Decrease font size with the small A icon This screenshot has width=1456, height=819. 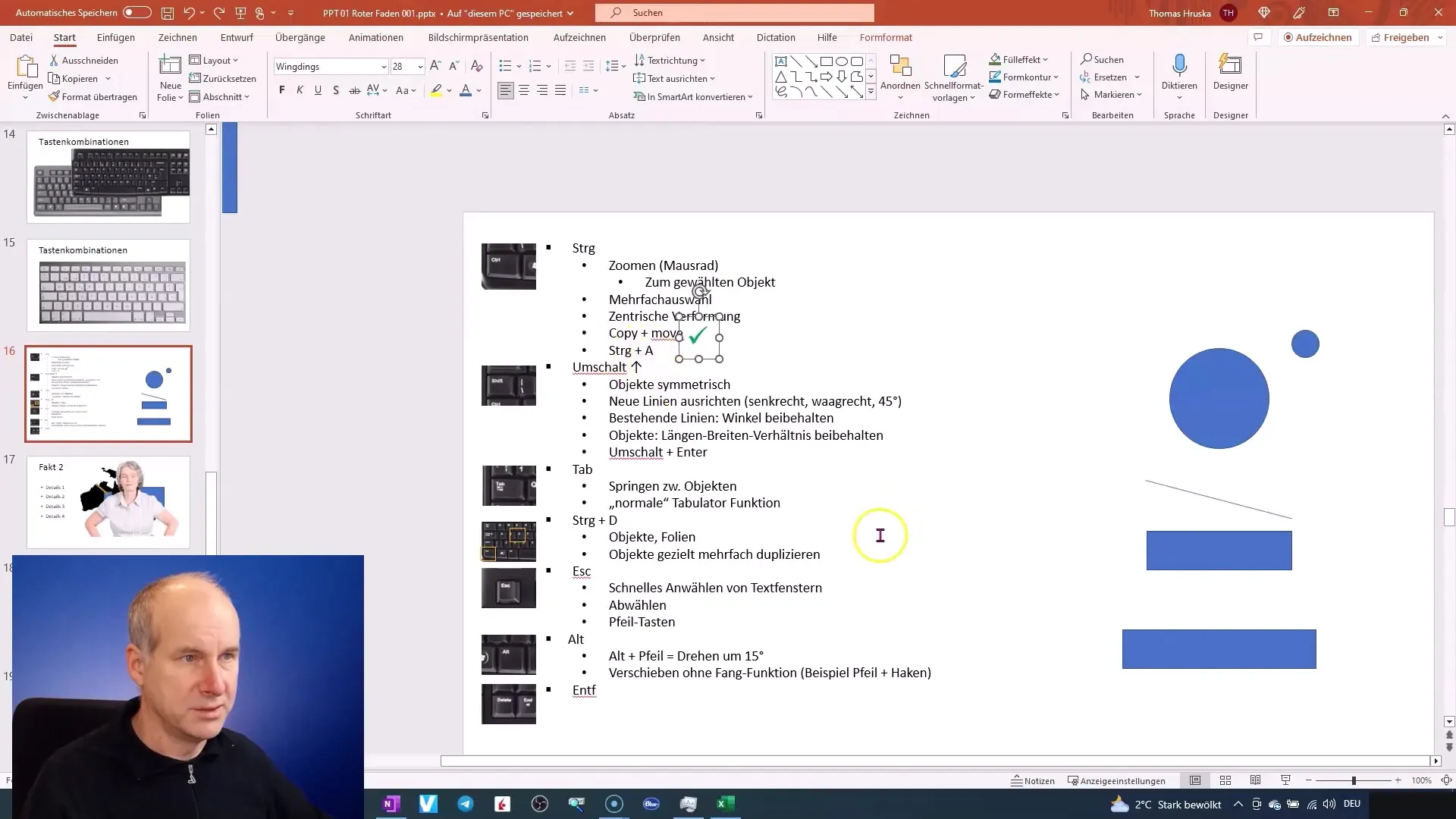(453, 67)
